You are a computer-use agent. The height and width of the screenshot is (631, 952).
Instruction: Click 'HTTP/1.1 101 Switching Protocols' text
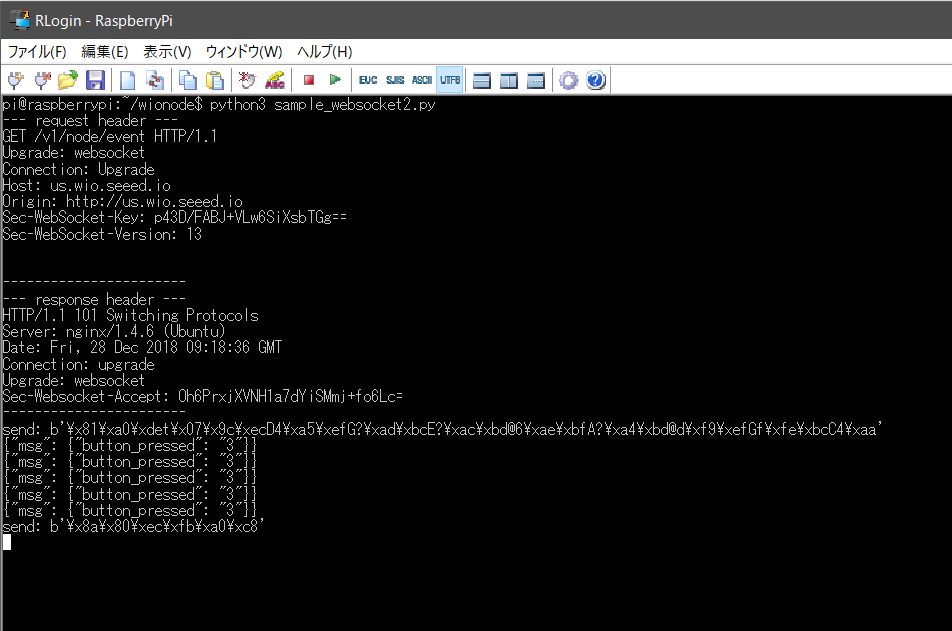[131, 315]
